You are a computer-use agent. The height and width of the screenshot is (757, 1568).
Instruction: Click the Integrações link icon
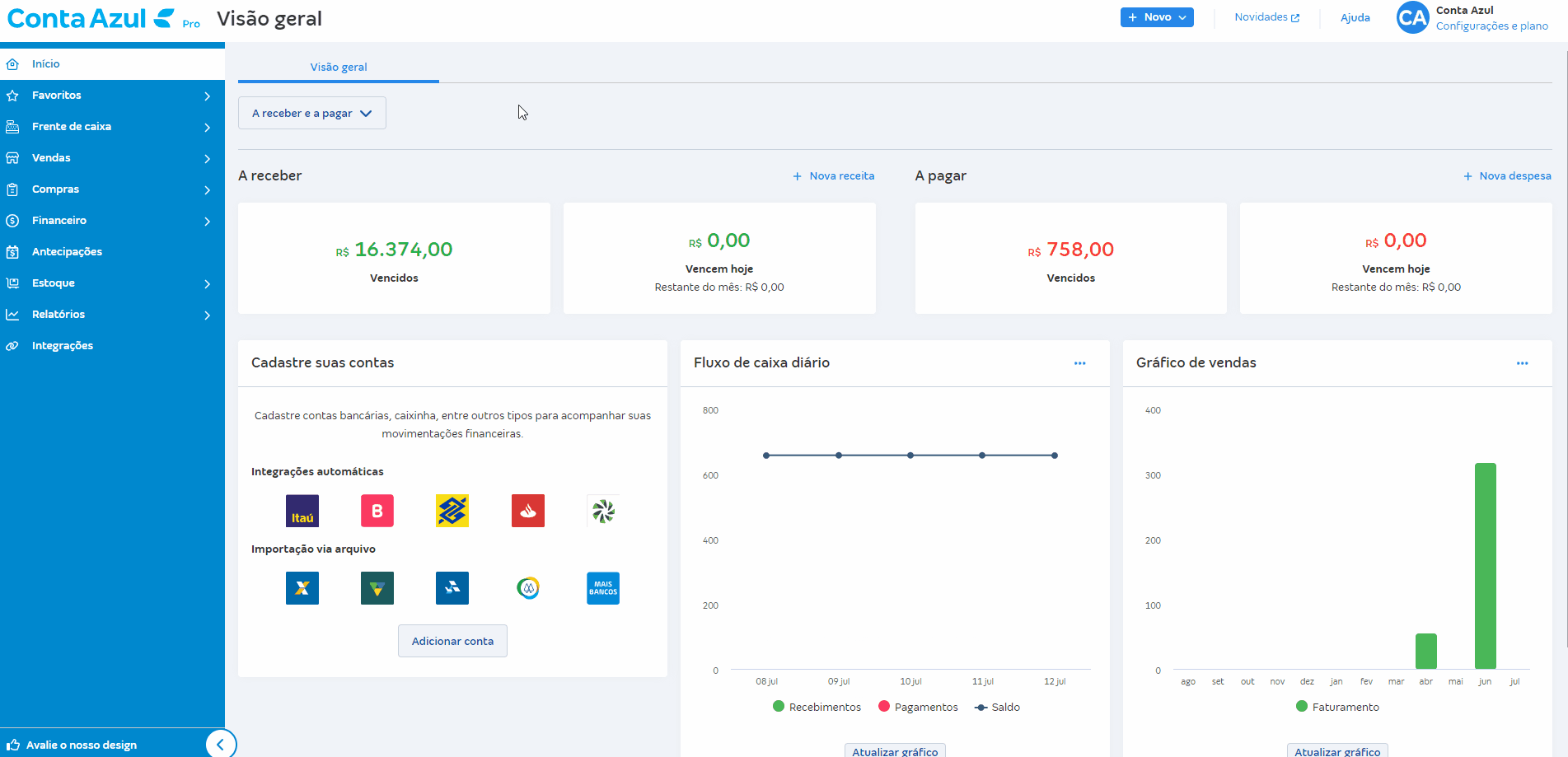tap(12, 346)
